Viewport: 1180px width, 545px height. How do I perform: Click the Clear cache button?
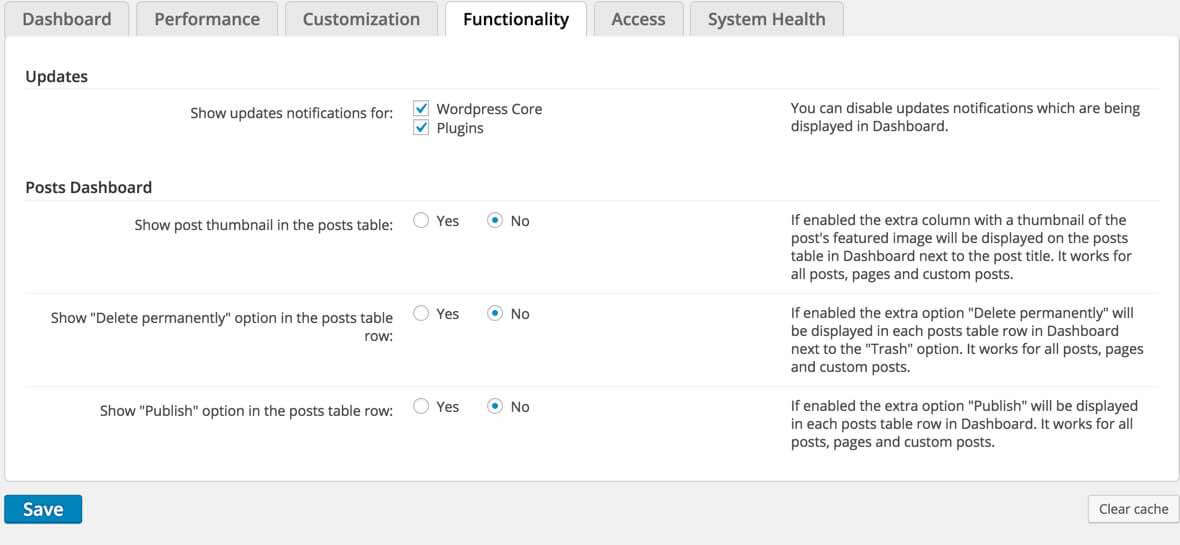pos(1133,509)
